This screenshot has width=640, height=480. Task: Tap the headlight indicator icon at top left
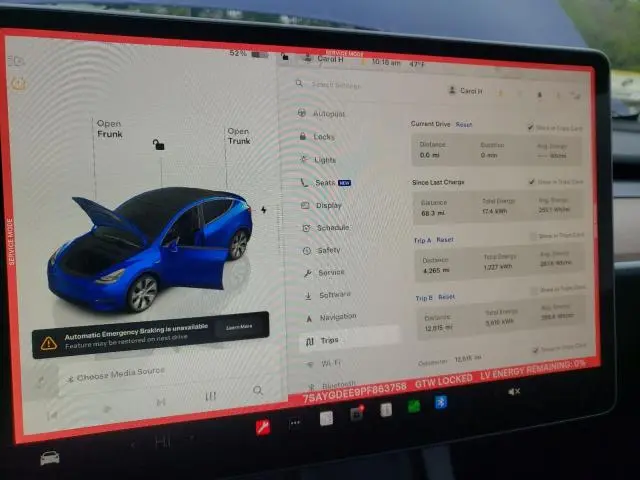16,61
